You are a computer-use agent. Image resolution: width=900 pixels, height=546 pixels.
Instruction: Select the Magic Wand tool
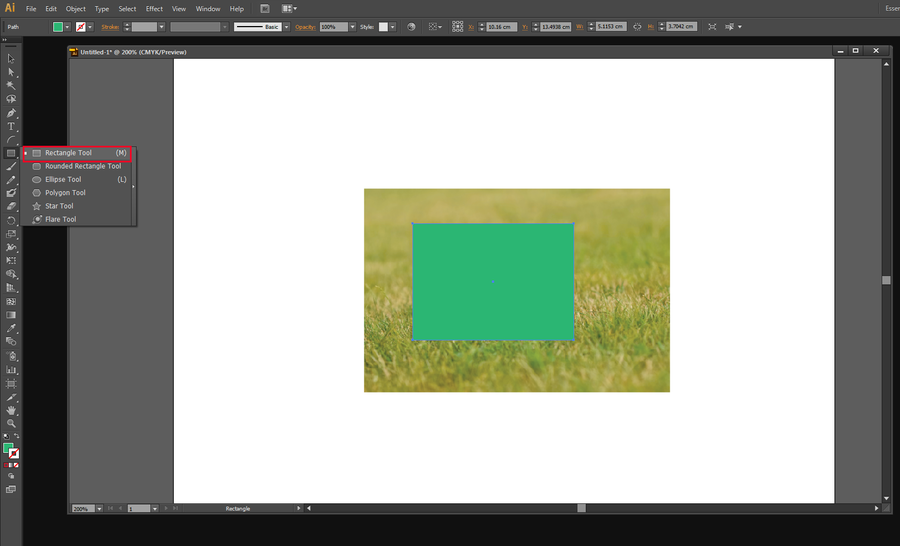(x=11, y=85)
